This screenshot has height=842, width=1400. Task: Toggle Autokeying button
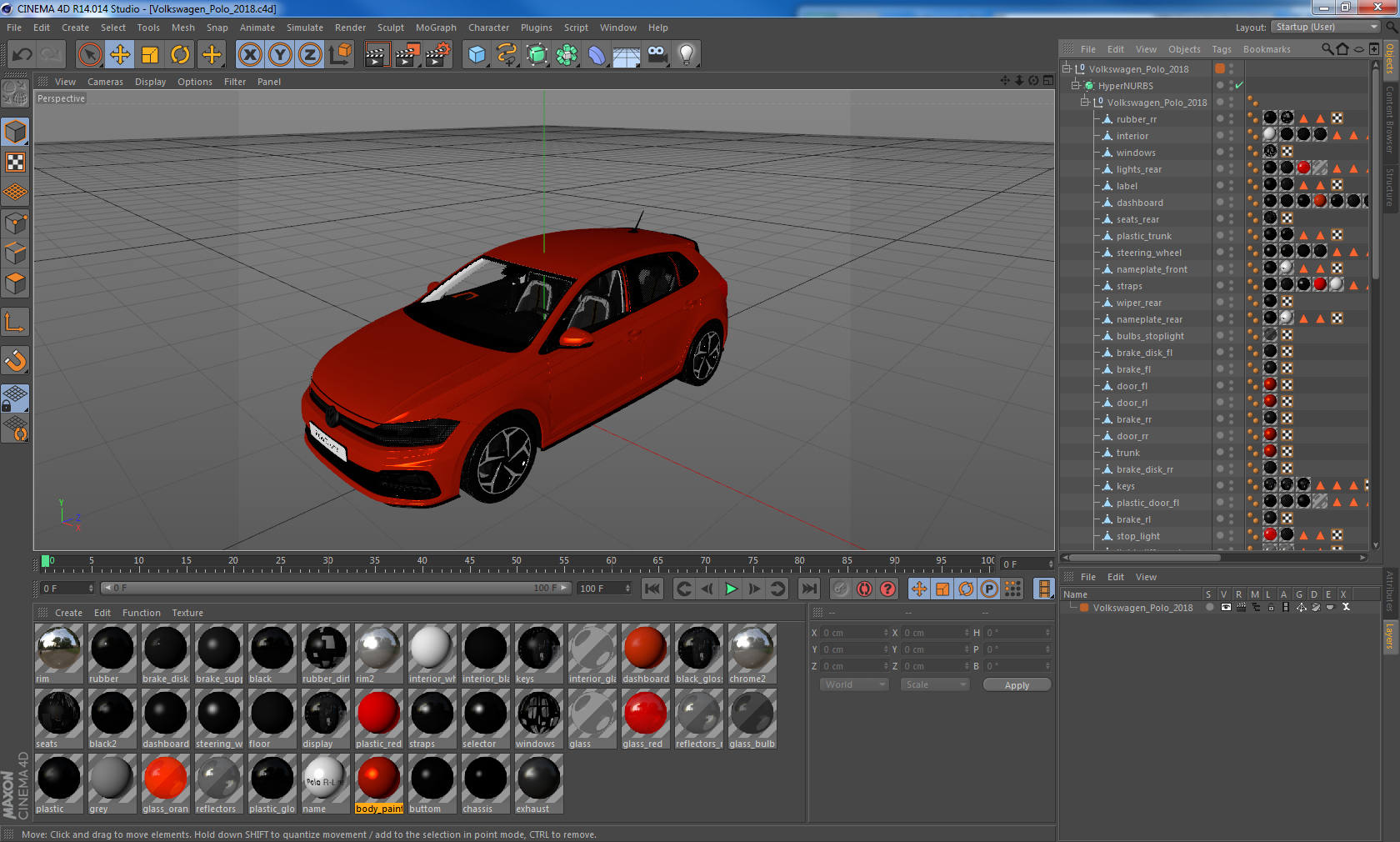click(x=865, y=589)
